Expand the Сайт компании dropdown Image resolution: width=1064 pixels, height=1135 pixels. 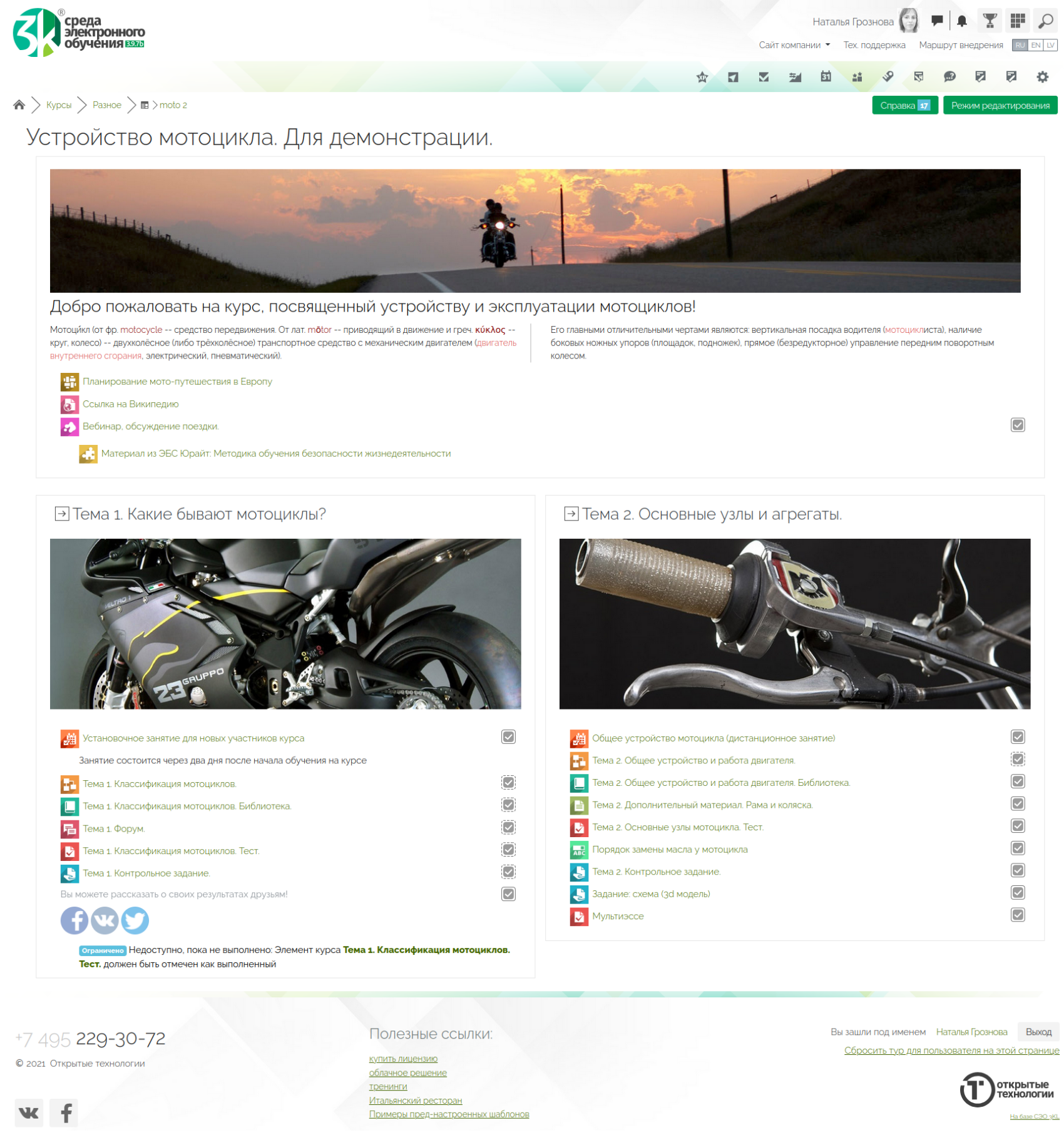794,45
